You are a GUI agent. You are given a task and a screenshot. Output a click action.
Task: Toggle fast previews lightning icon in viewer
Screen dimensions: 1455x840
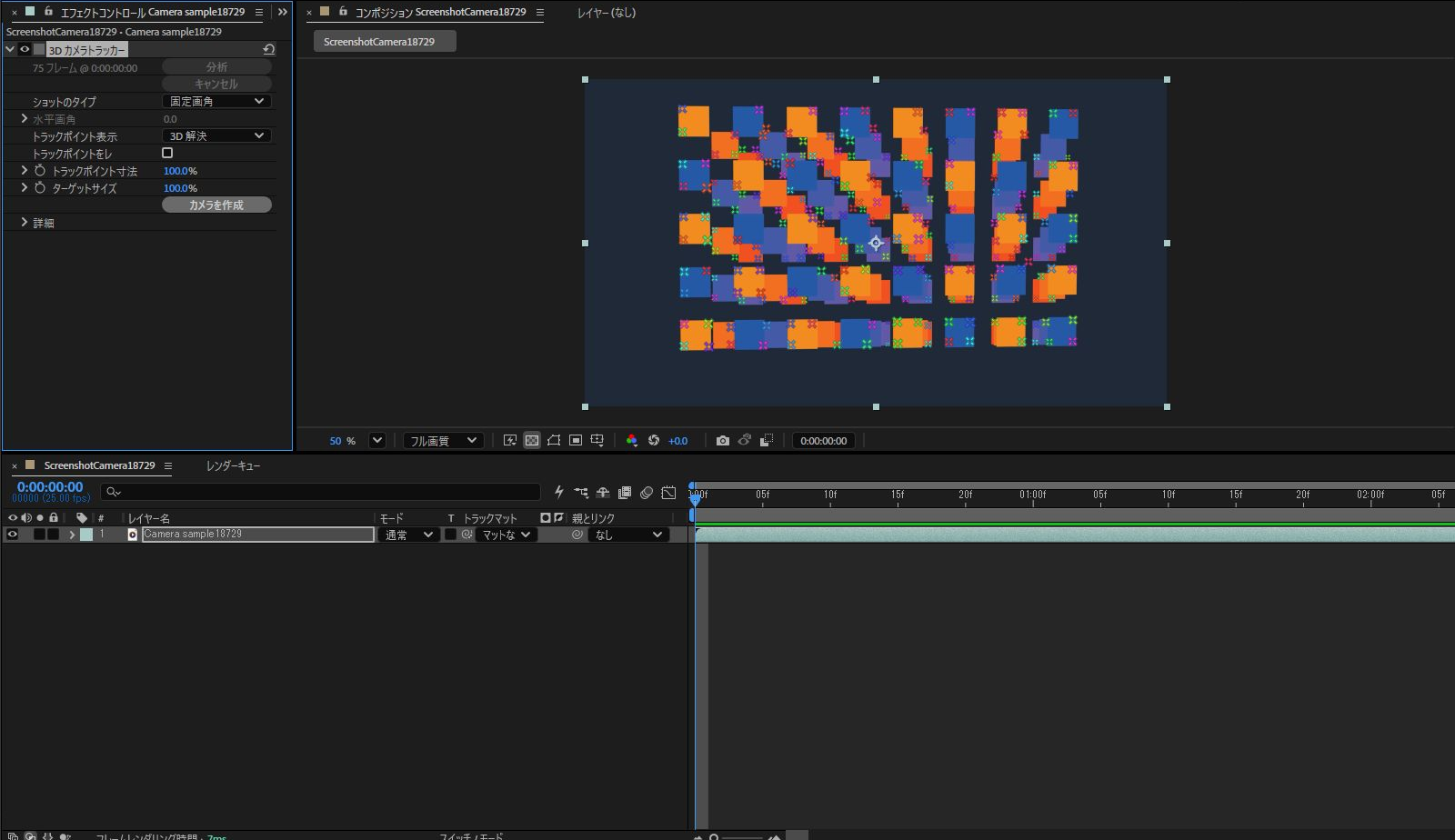[510, 440]
